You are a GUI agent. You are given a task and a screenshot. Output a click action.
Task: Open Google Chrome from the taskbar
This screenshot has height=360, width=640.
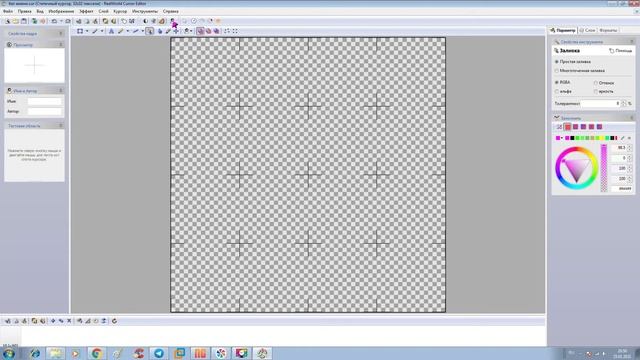pyautogui.click(x=96, y=353)
